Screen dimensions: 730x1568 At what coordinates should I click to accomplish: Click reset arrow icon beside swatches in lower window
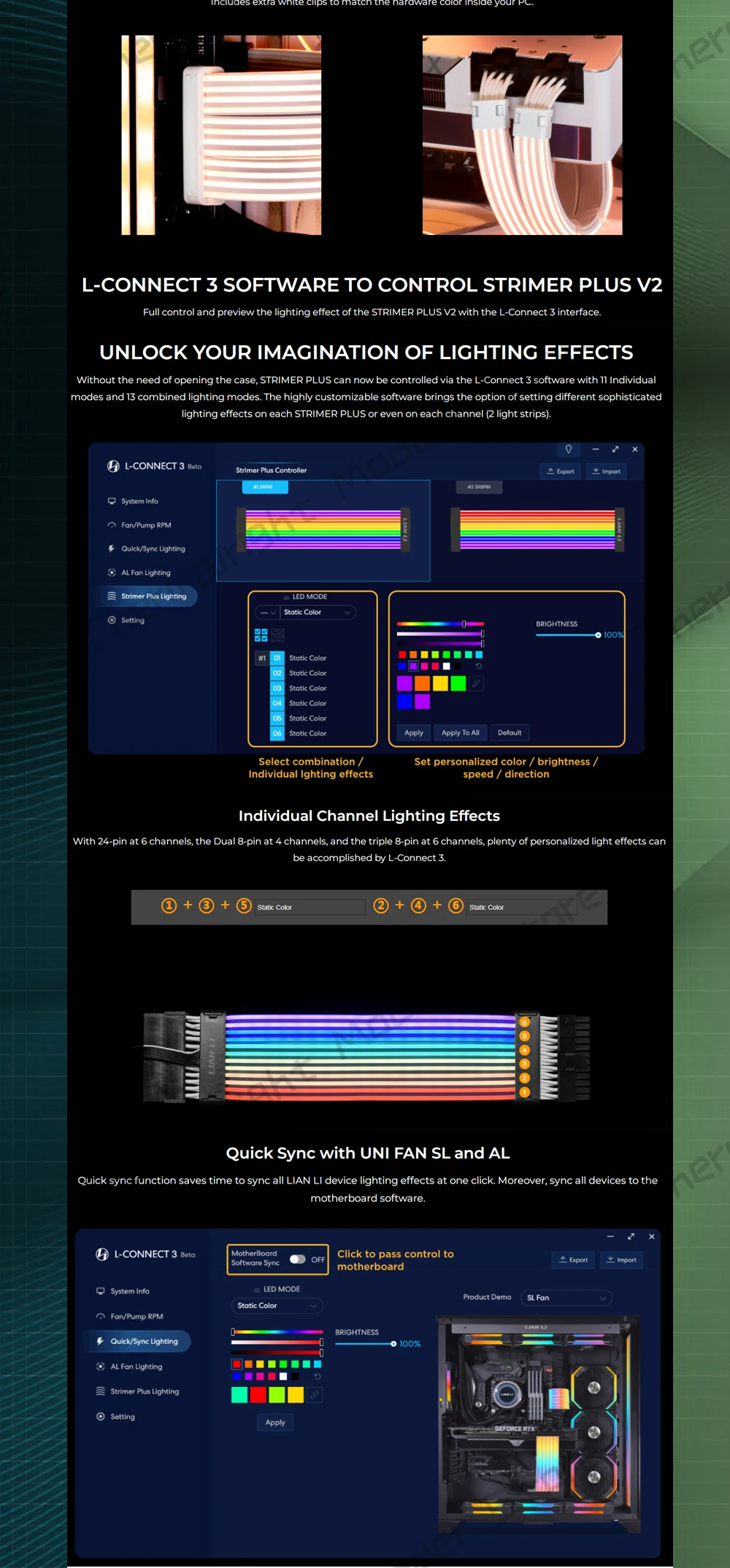318,1376
